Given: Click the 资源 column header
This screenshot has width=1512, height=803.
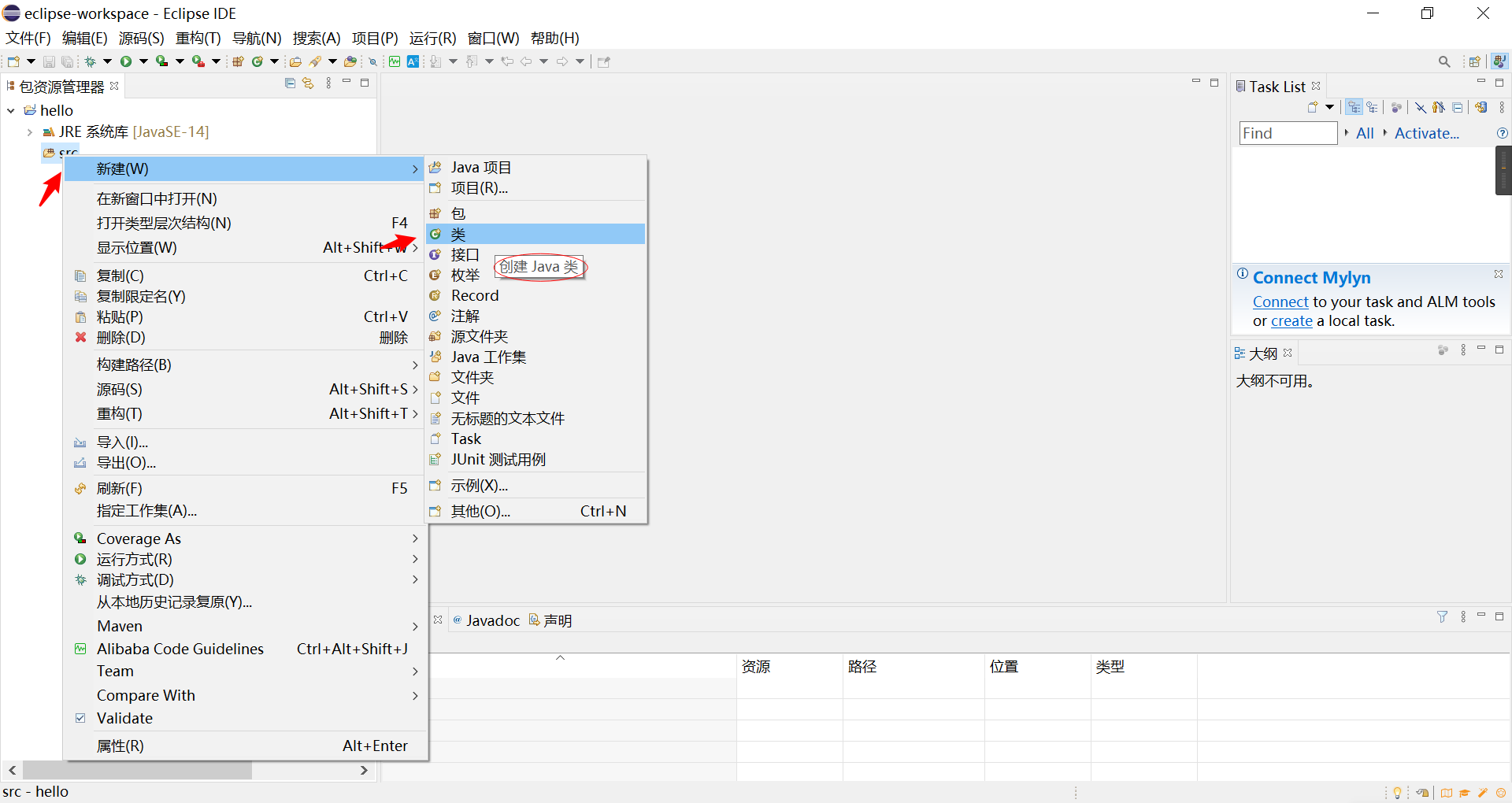Looking at the screenshot, I should 789,667.
